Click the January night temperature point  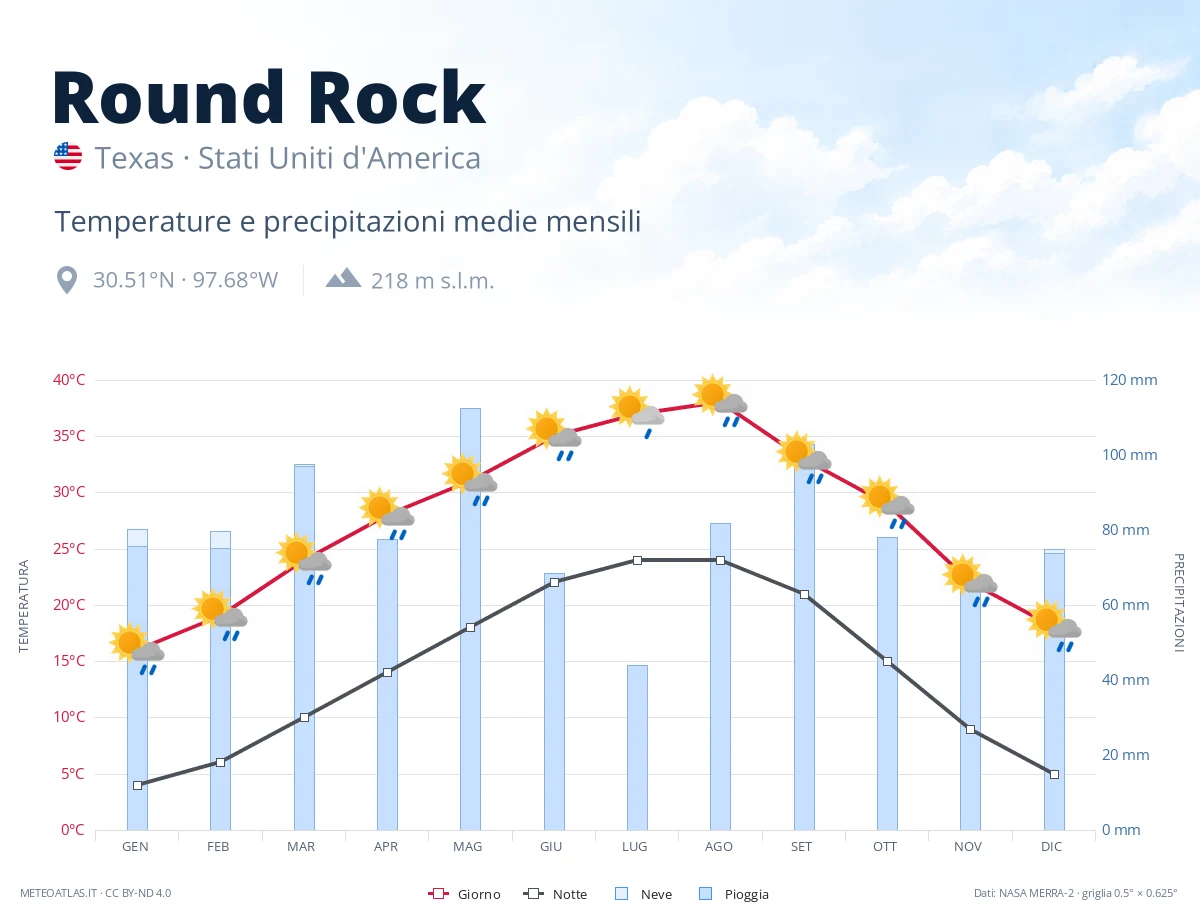click(137, 785)
